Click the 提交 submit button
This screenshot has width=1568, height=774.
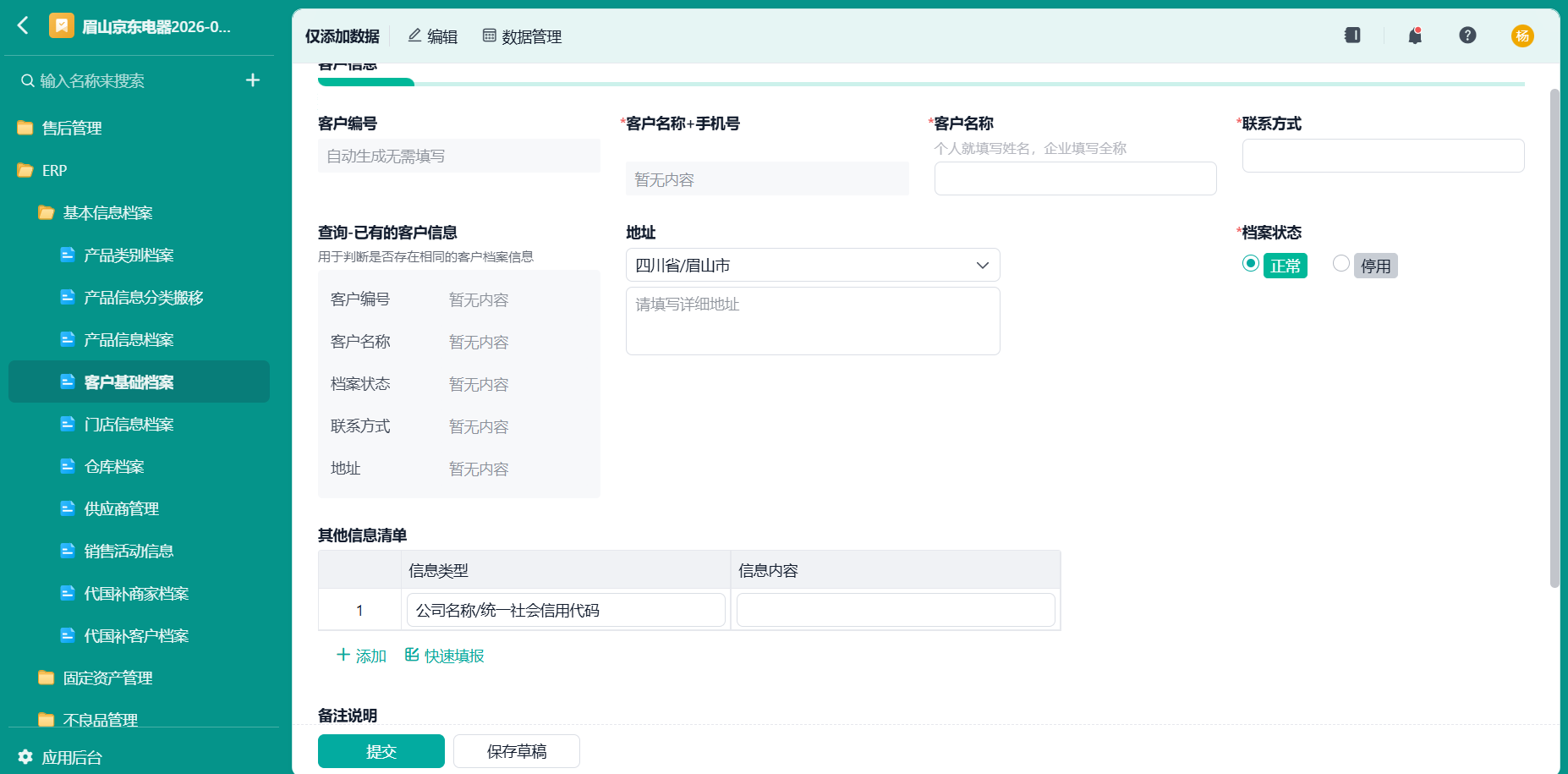pyautogui.click(x=381, y=751)
